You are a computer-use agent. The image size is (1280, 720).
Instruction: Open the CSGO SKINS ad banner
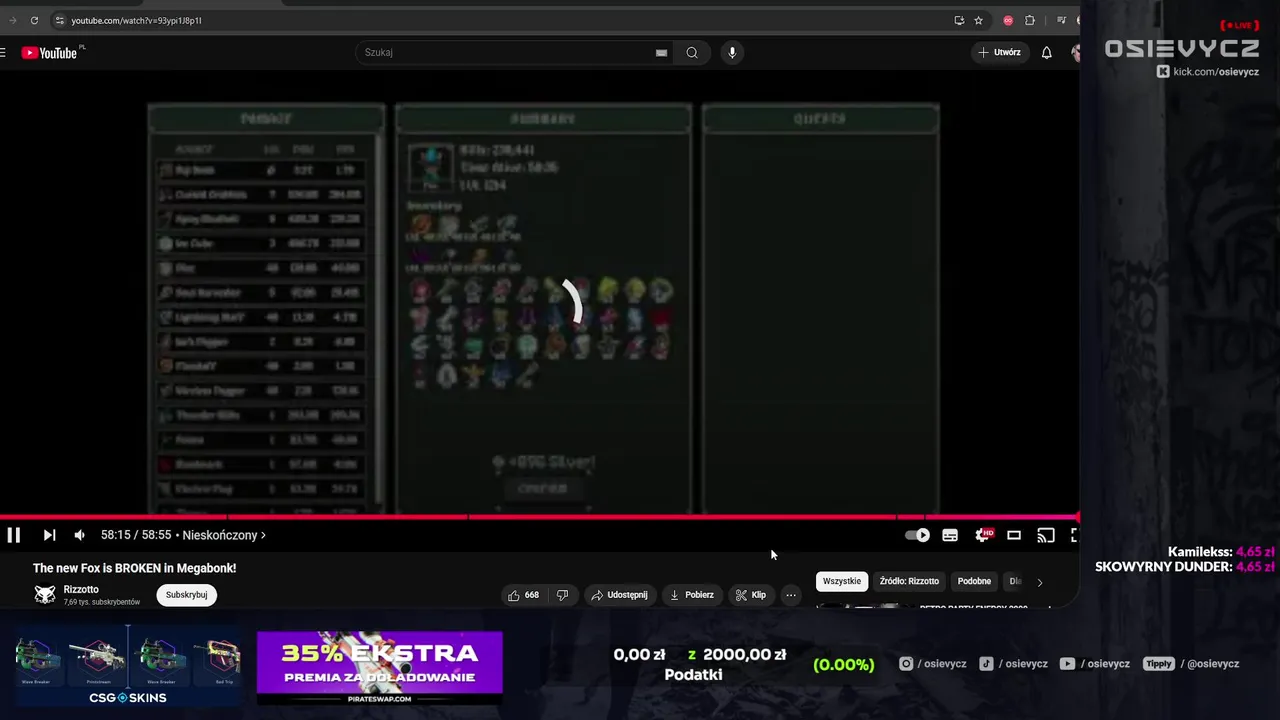pyautogui.click(x=127, y=668)
